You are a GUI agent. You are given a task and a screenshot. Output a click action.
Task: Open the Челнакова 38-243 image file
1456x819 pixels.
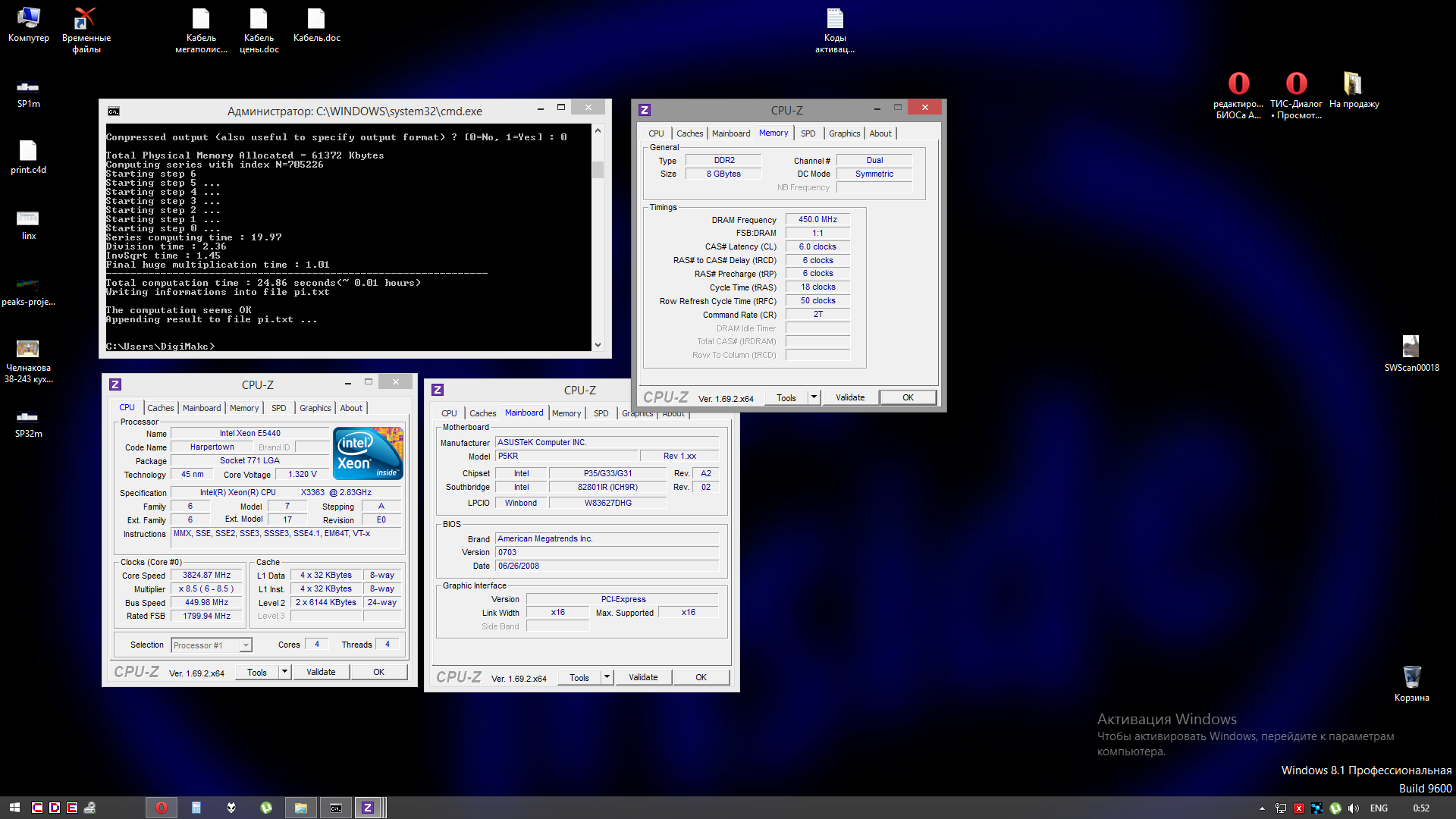click(x=28, y=361)
